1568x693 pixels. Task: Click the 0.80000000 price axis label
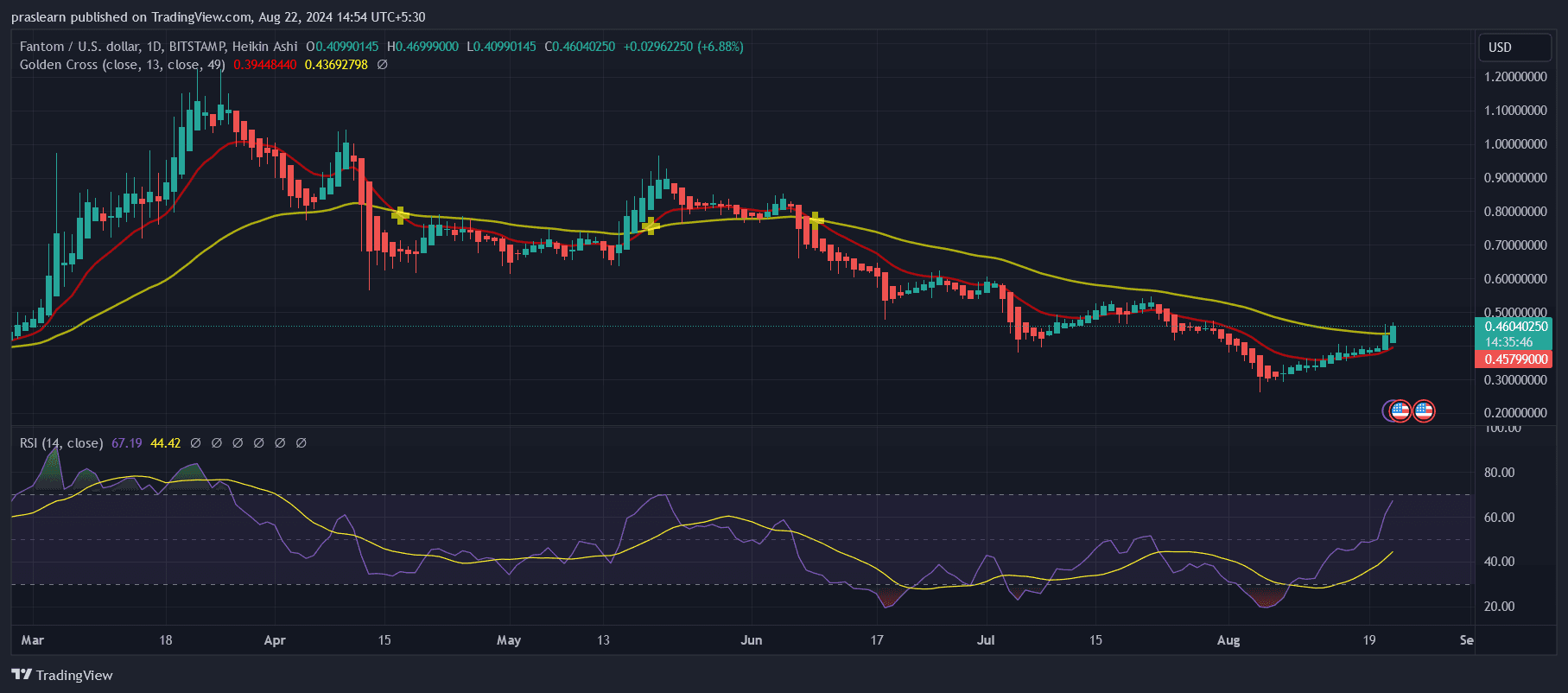(x=1515, y=212)
